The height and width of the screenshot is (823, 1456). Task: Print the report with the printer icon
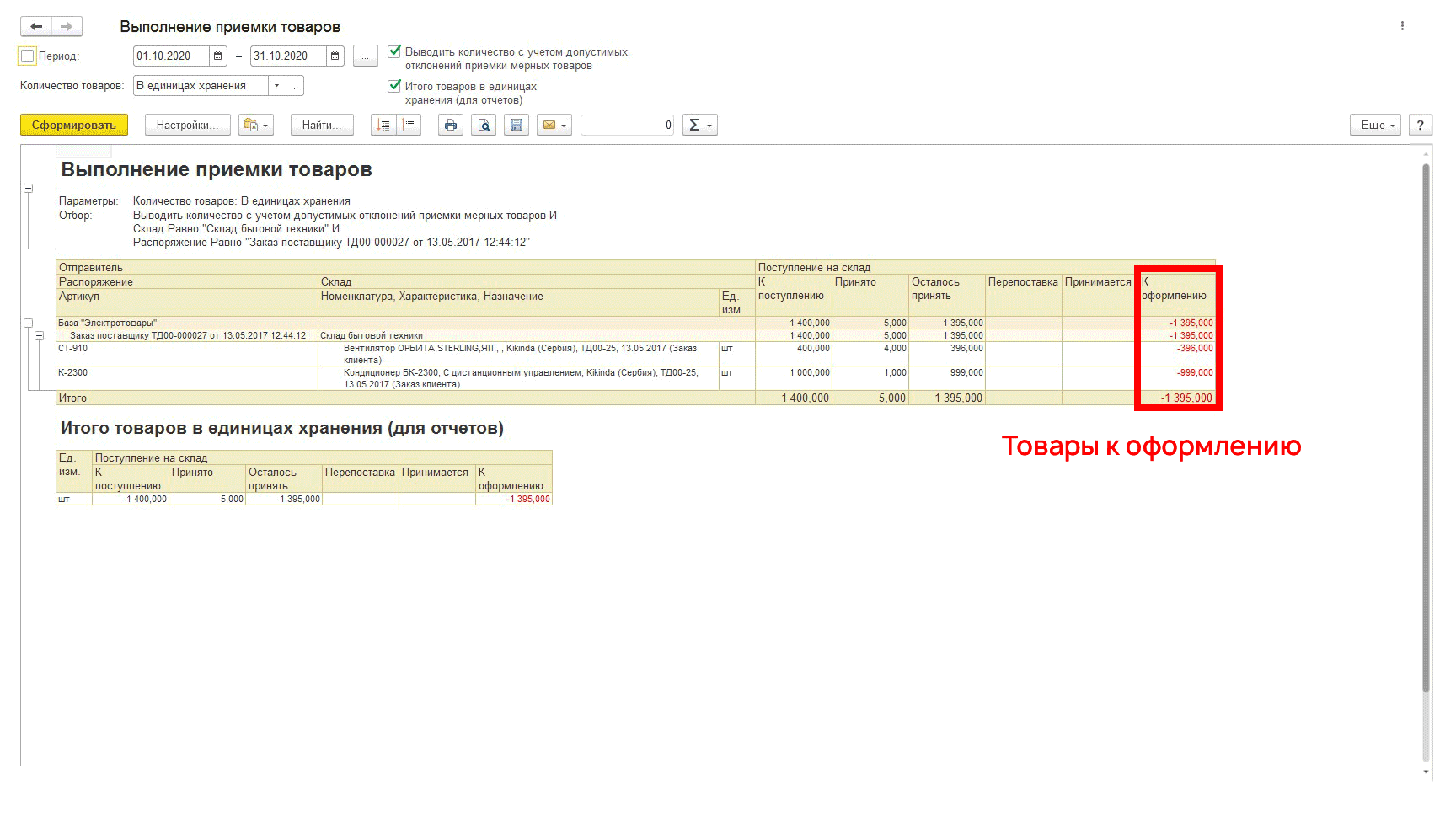[x=451, y=126]
